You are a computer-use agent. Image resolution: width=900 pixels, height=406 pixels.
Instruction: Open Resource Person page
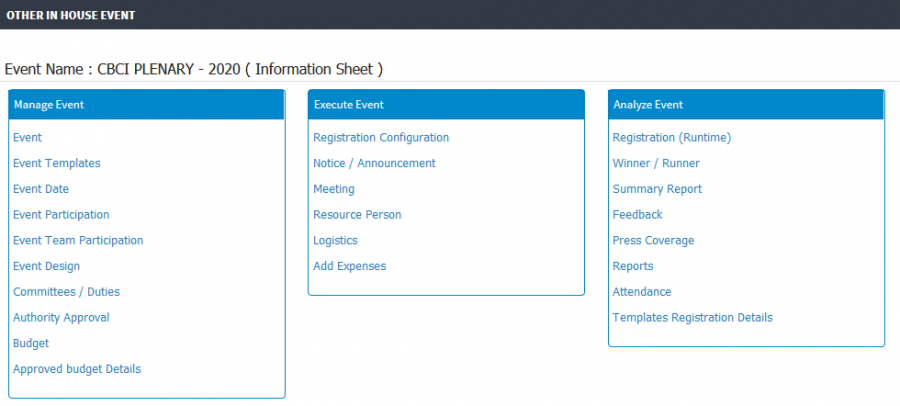pyautogui.click(x=357, y=215)
